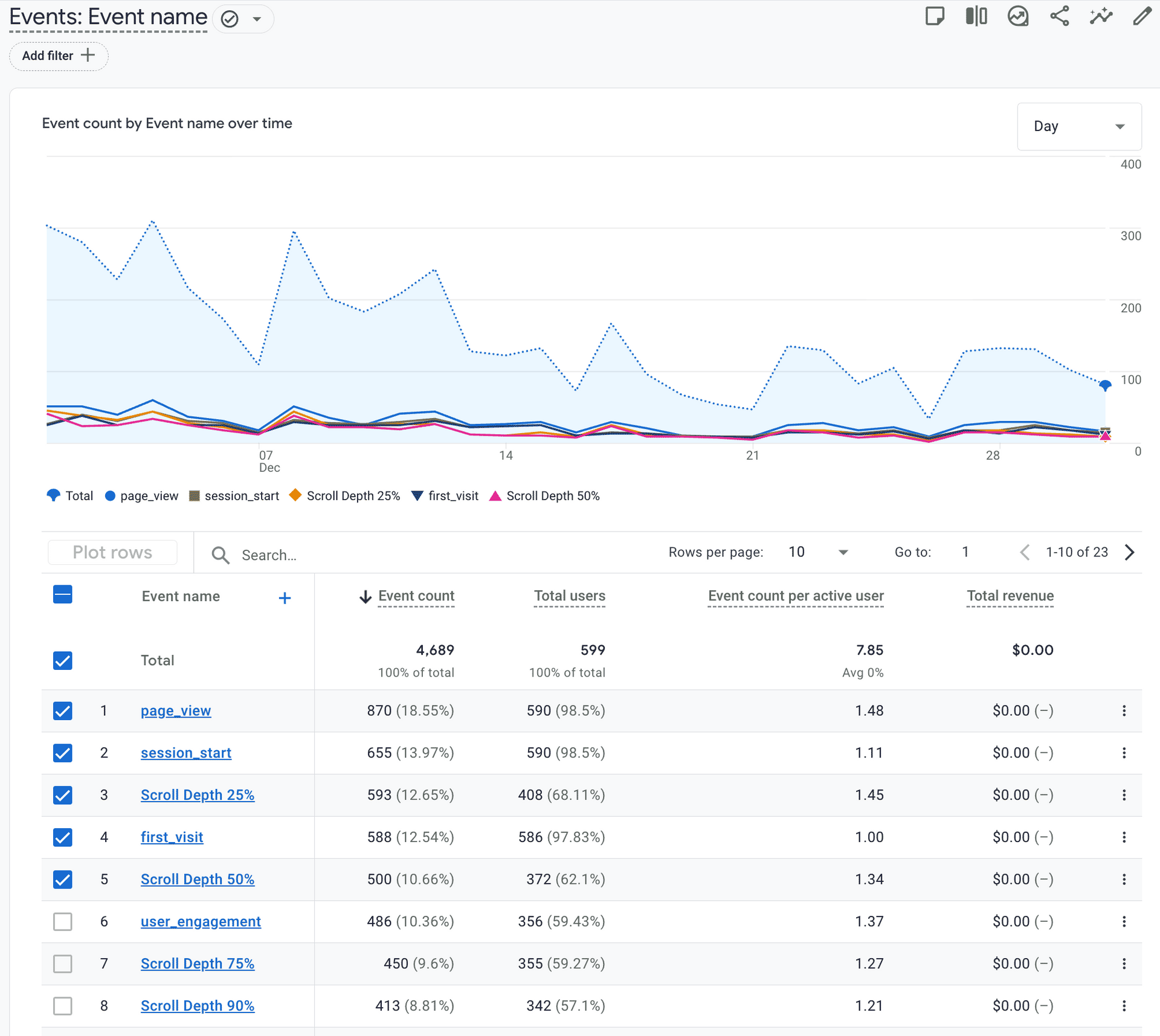Uncheck the session_start row checkbox
This screenshot has width=1160, height=1036.
click(x=63, y=753)
